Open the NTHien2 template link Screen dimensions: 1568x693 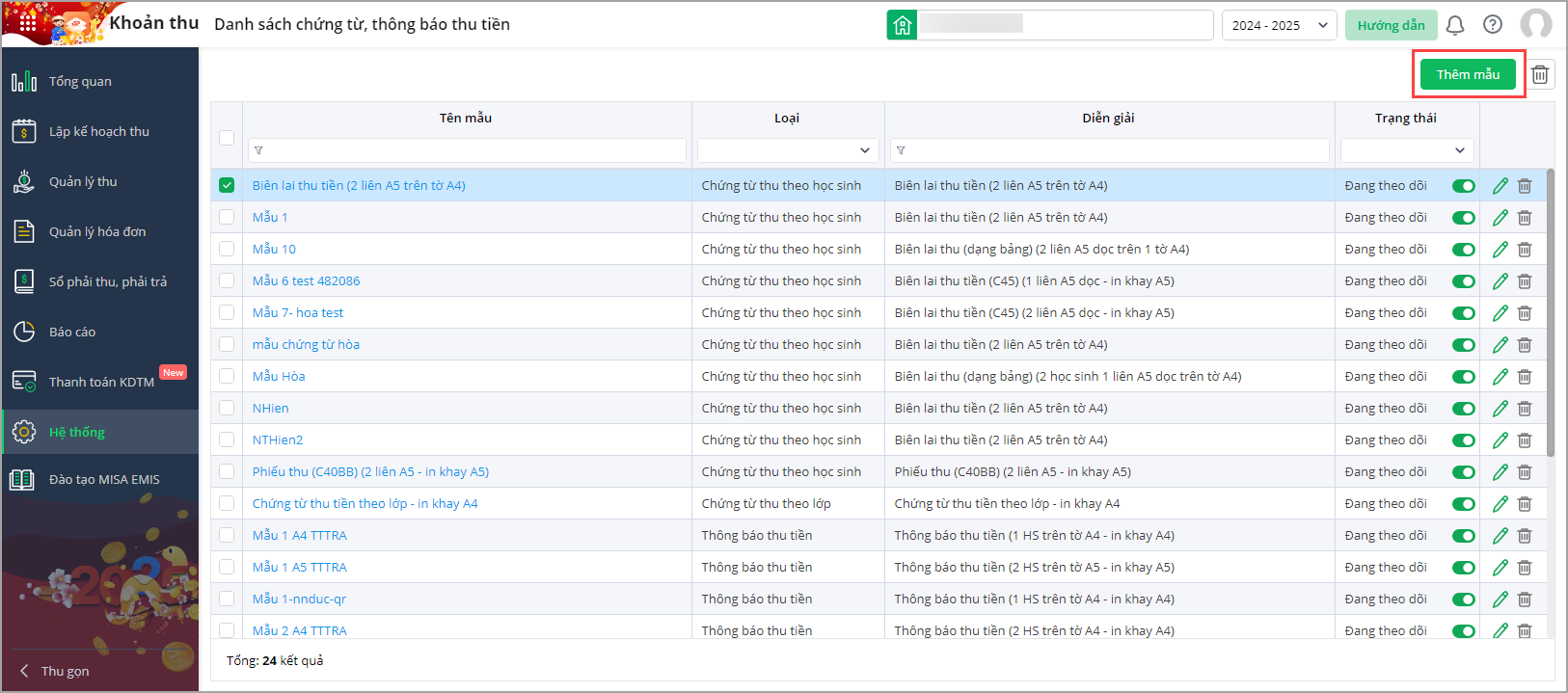(278, 440)
